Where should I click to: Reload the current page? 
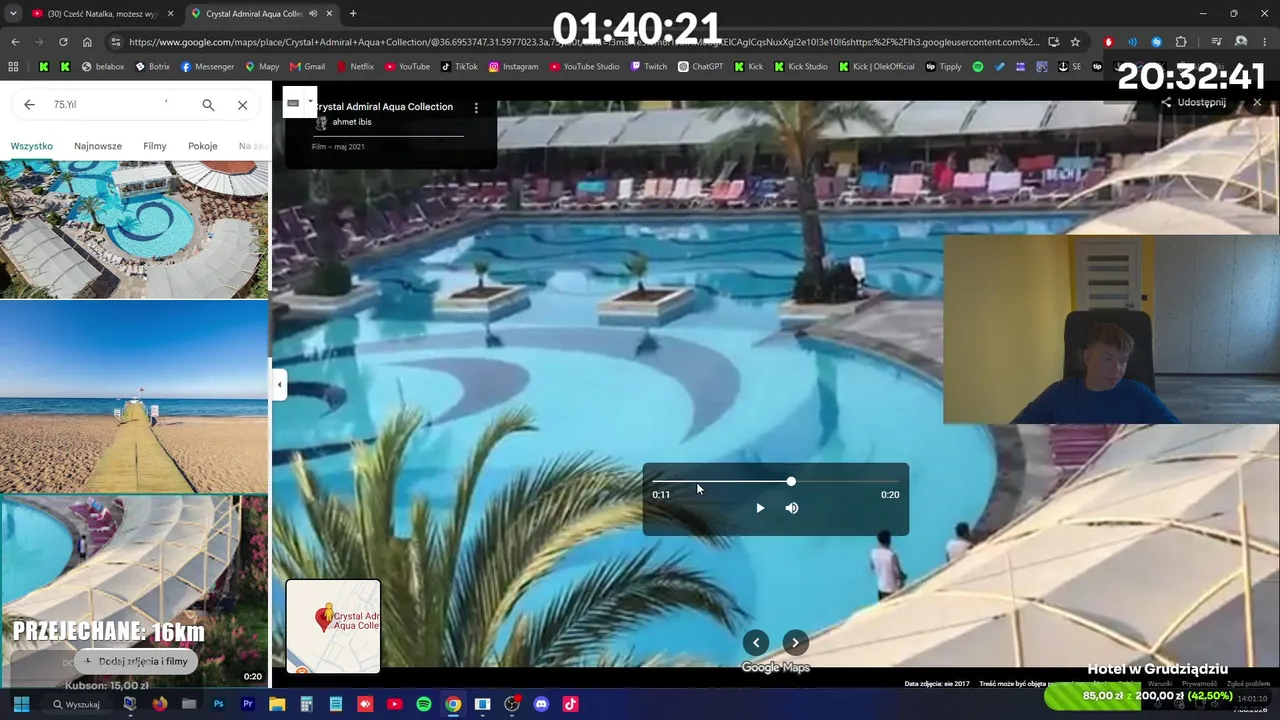(63, 42)
